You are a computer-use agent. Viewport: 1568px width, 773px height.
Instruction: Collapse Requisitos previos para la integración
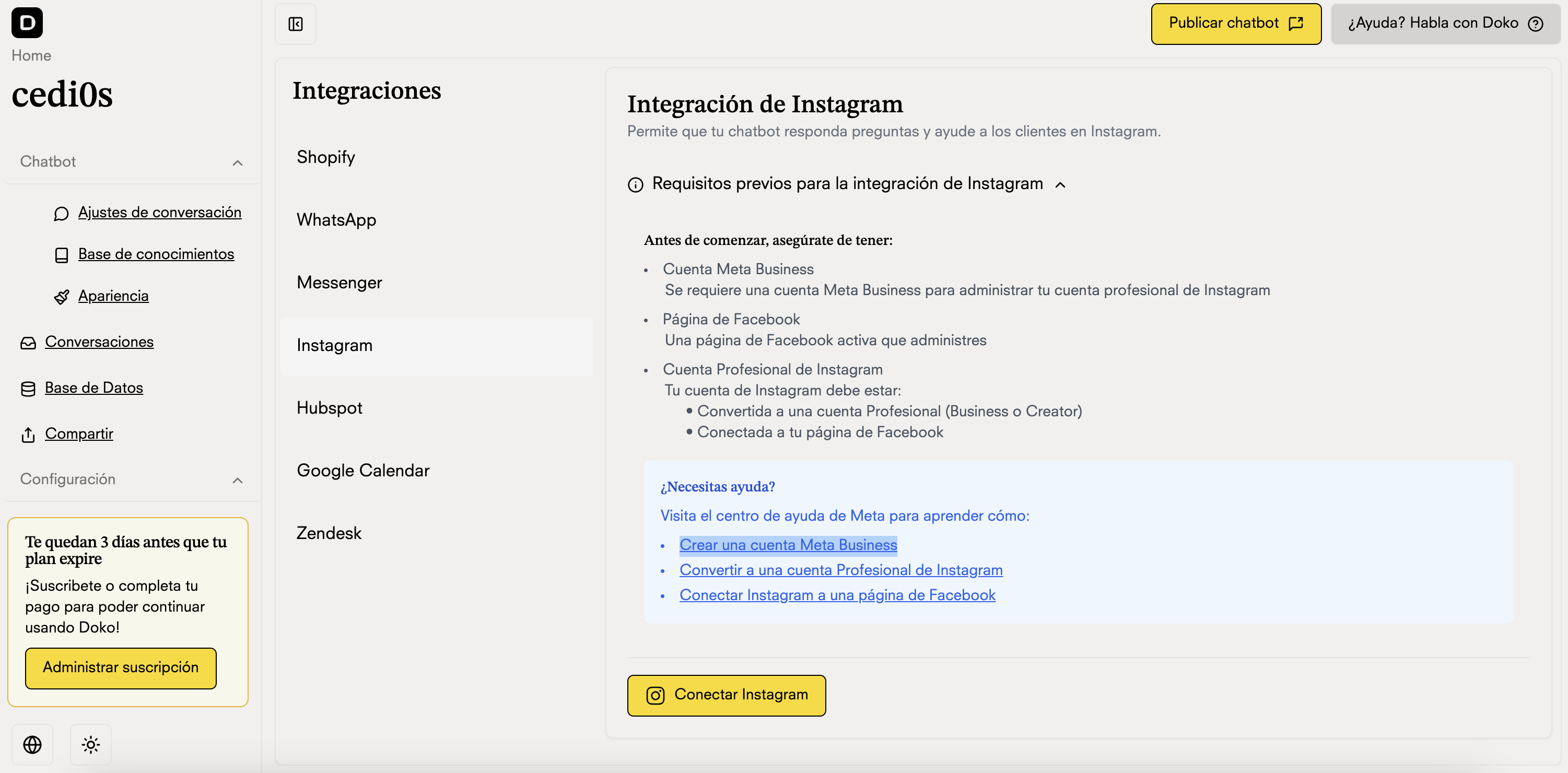(1061, 184)
